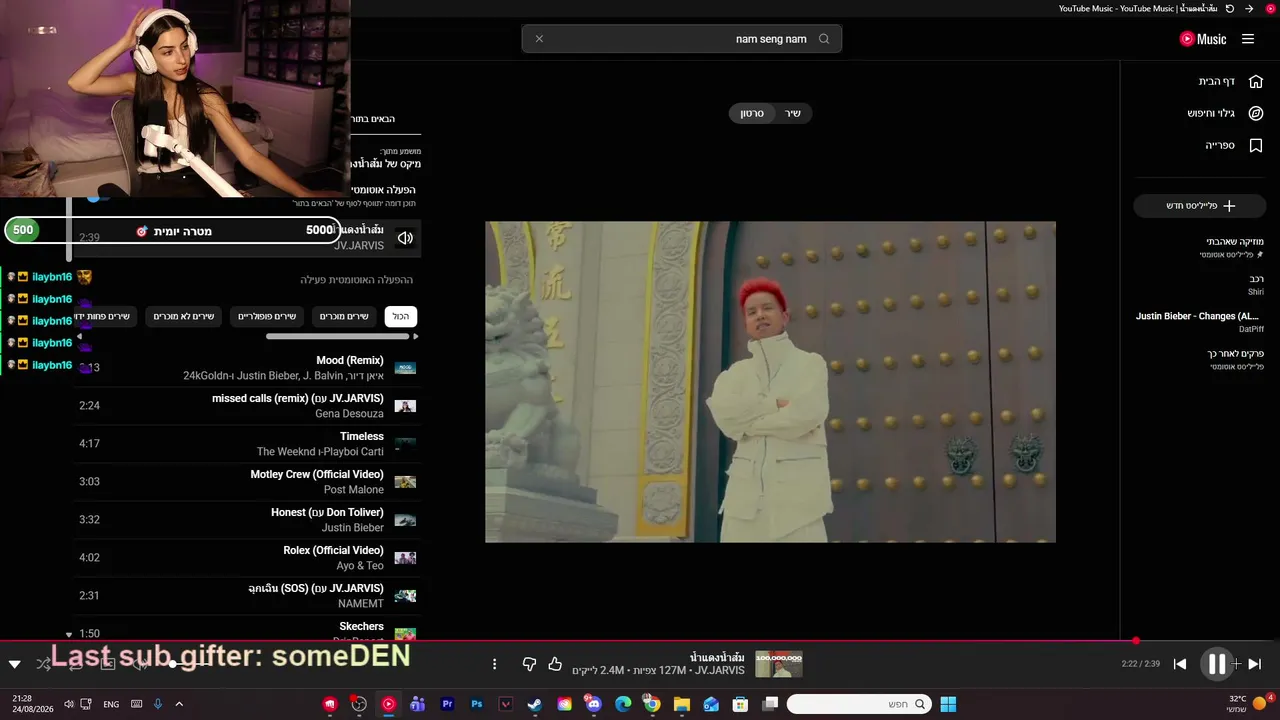Select Rolex (Official Video) in queue
Viewport: 1280px width, 720px height.
pyautogui.click(x=333, y=551)
